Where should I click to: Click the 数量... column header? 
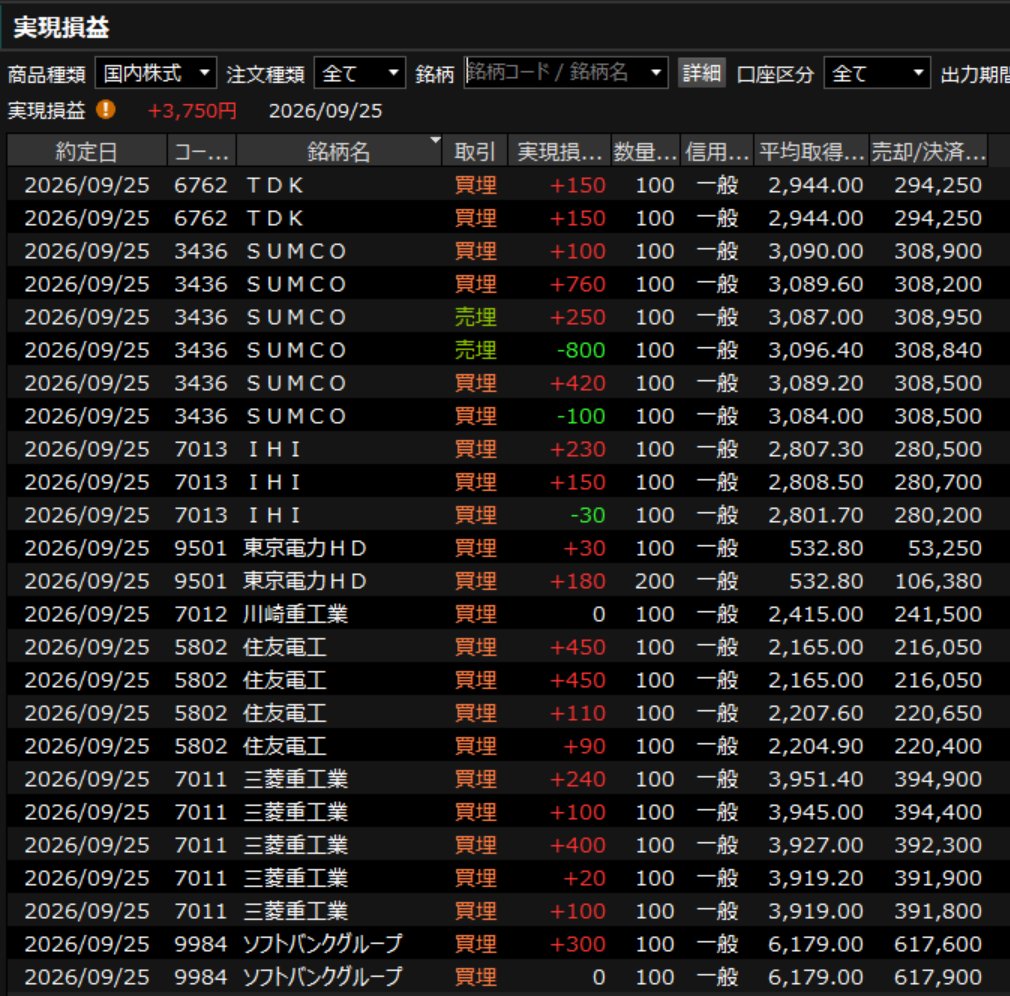pos(645,151)
